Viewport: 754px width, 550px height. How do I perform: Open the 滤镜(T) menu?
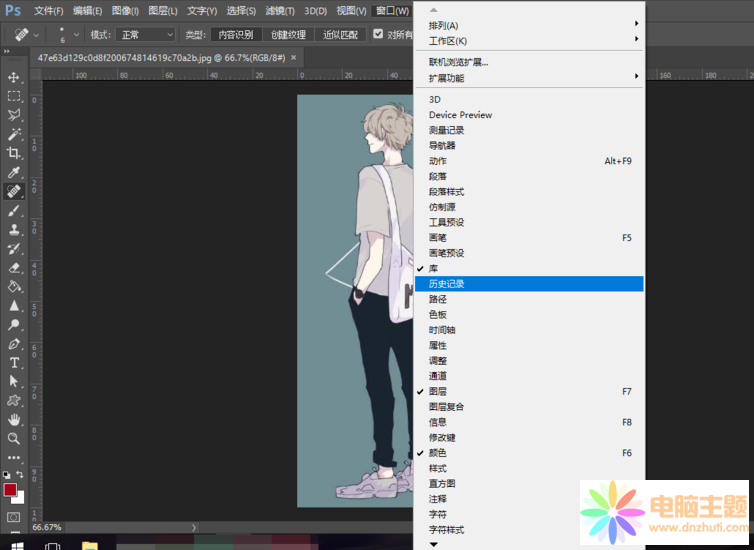point(279,11)
